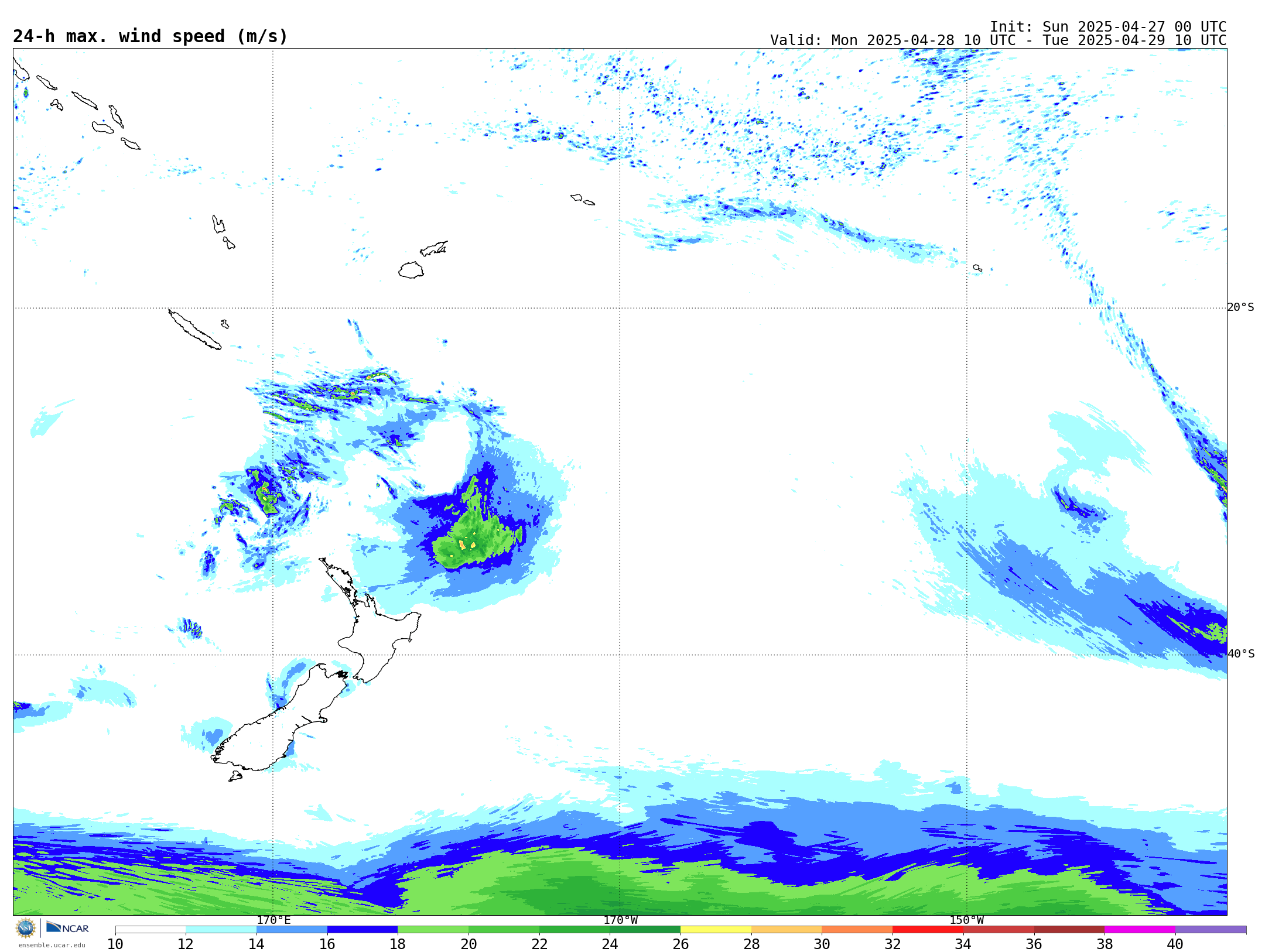Image resolution: width=1265 pixels, height=952 pixels.
Task: Click the colorbar tick label 16
Action: (327, 944)
